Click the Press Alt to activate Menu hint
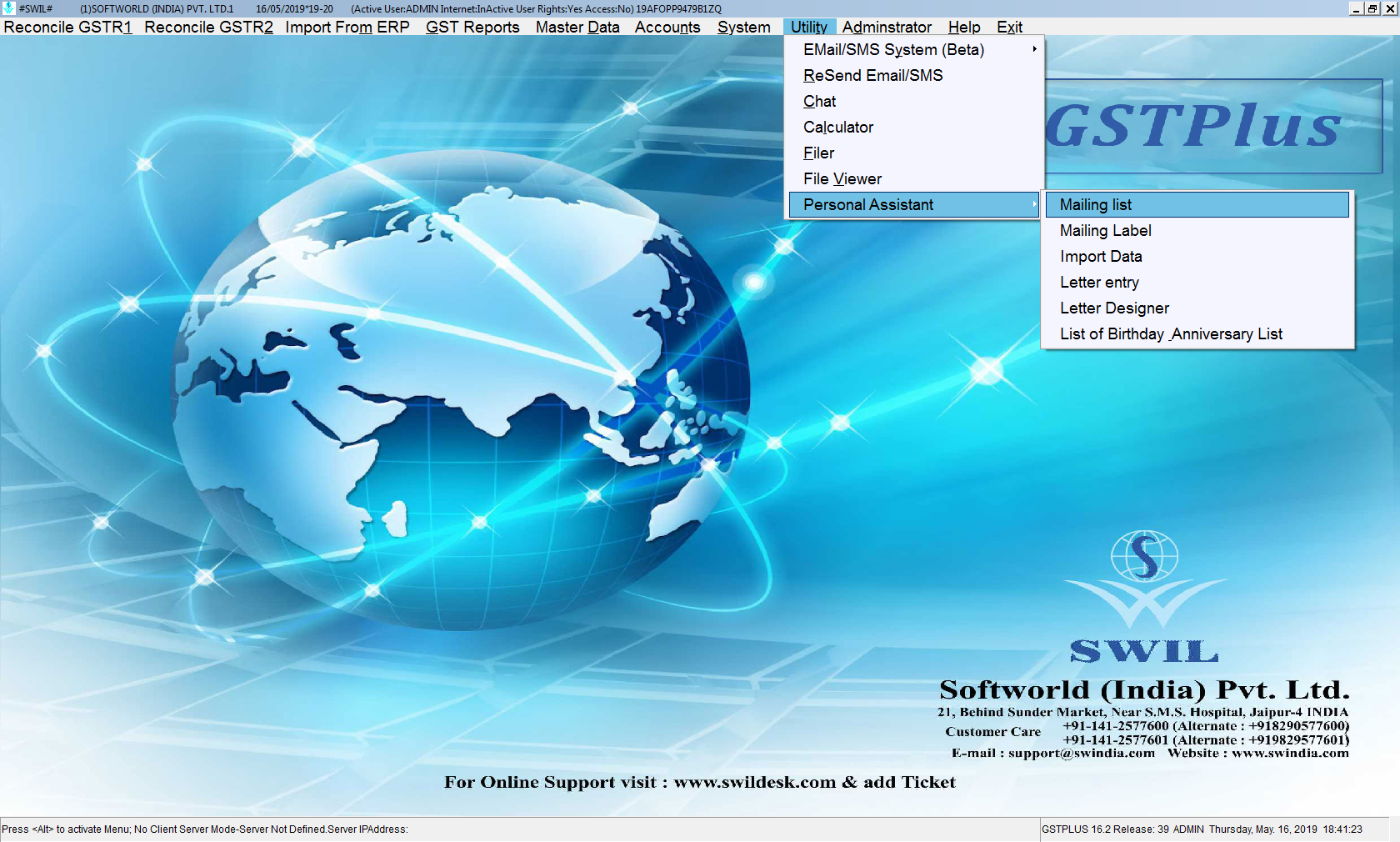 (66, 829)
